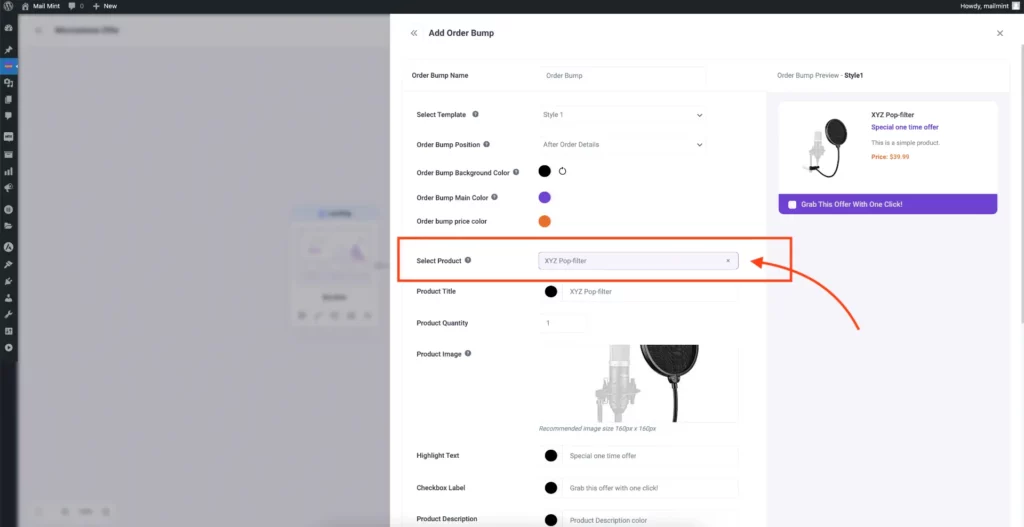Image resolution: width=1024 pixels, height=527 pixels.
Task: Click the Product Image thumbnail to change it
Action: [x=638, y=383]
